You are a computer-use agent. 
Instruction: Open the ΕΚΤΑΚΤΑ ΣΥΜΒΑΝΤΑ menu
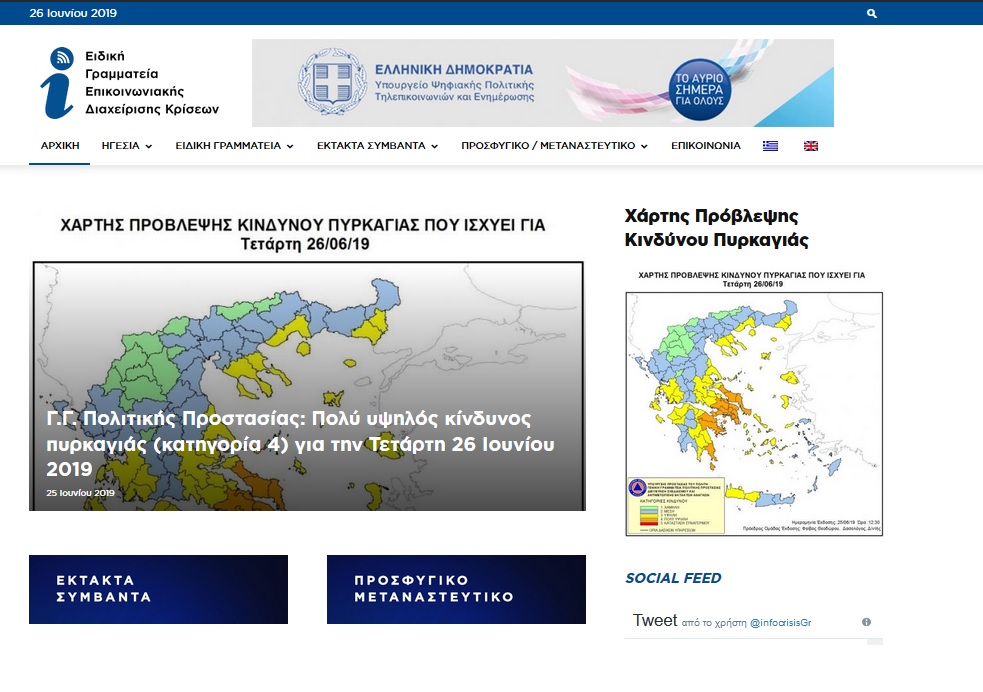(377, 145)
